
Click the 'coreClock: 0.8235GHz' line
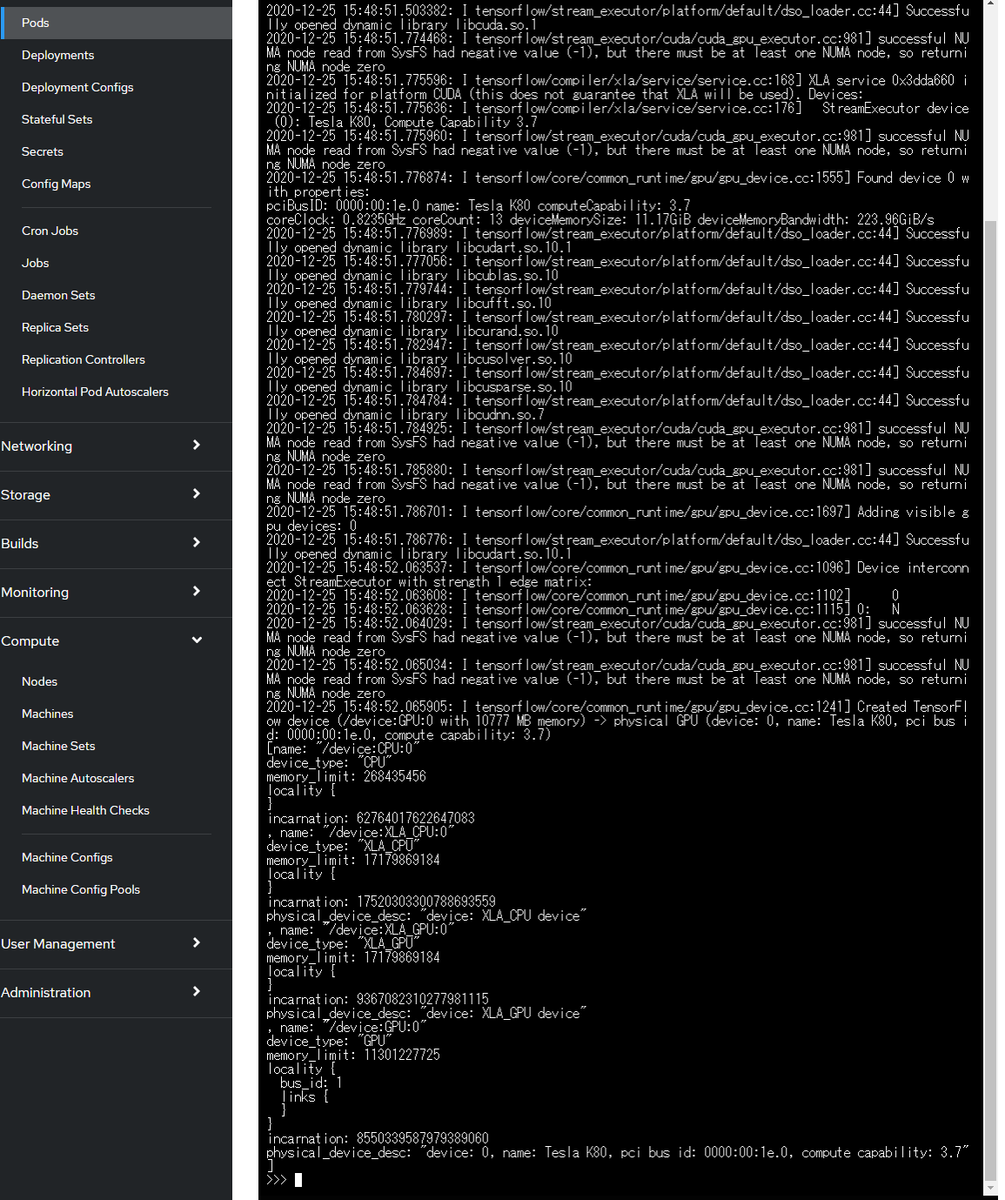point(601,219)
